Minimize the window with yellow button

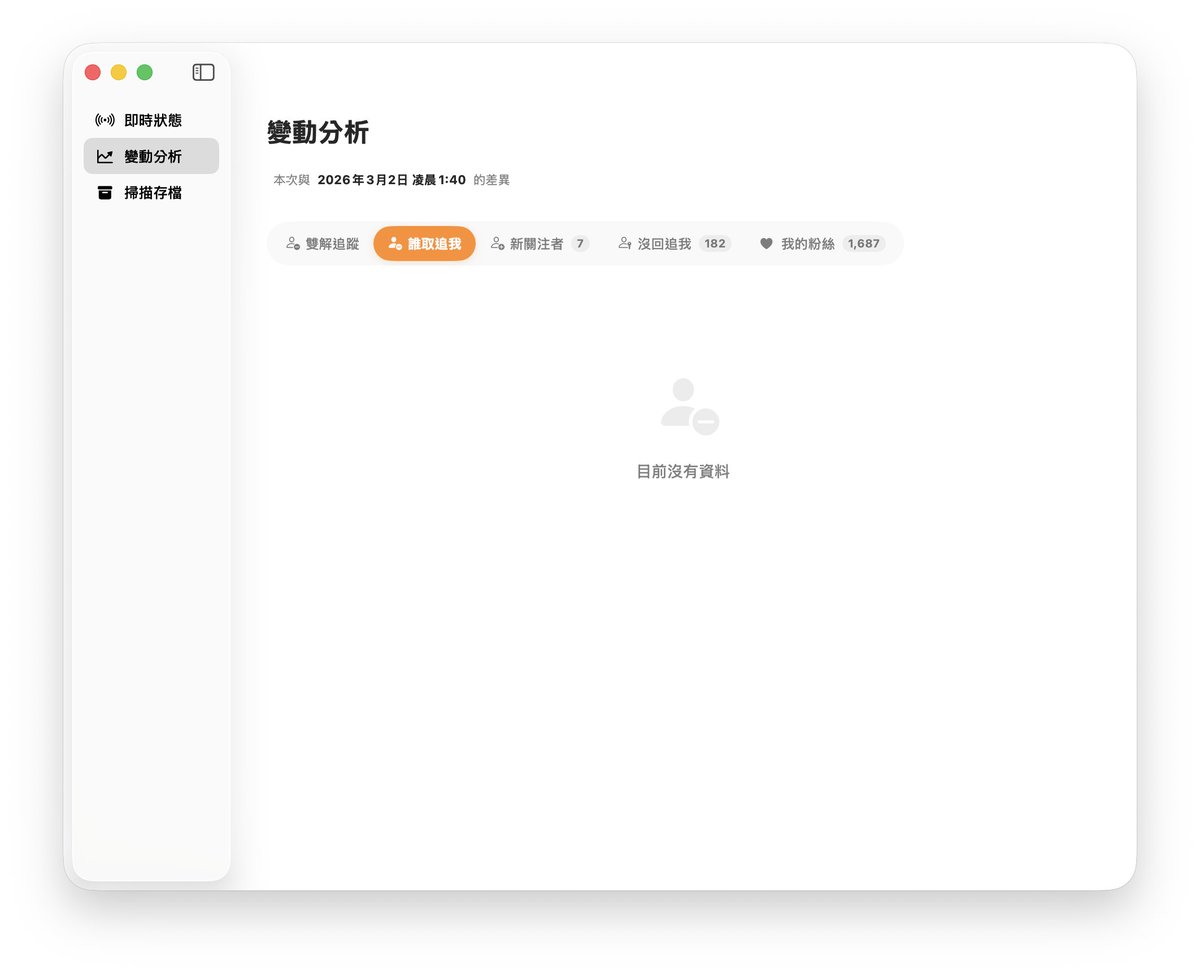[119, 72]
